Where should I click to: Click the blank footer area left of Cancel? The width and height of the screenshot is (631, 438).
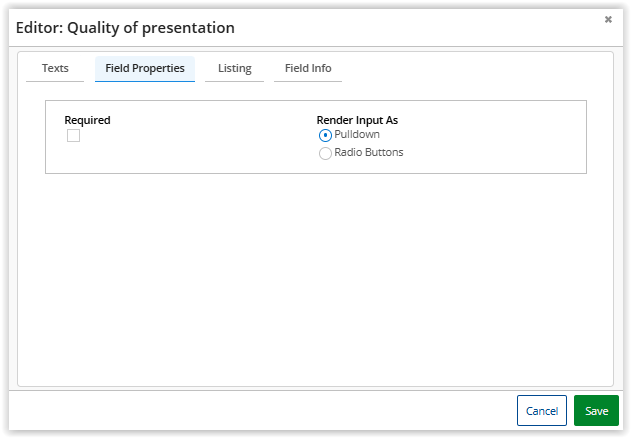[x=260, y=411]
